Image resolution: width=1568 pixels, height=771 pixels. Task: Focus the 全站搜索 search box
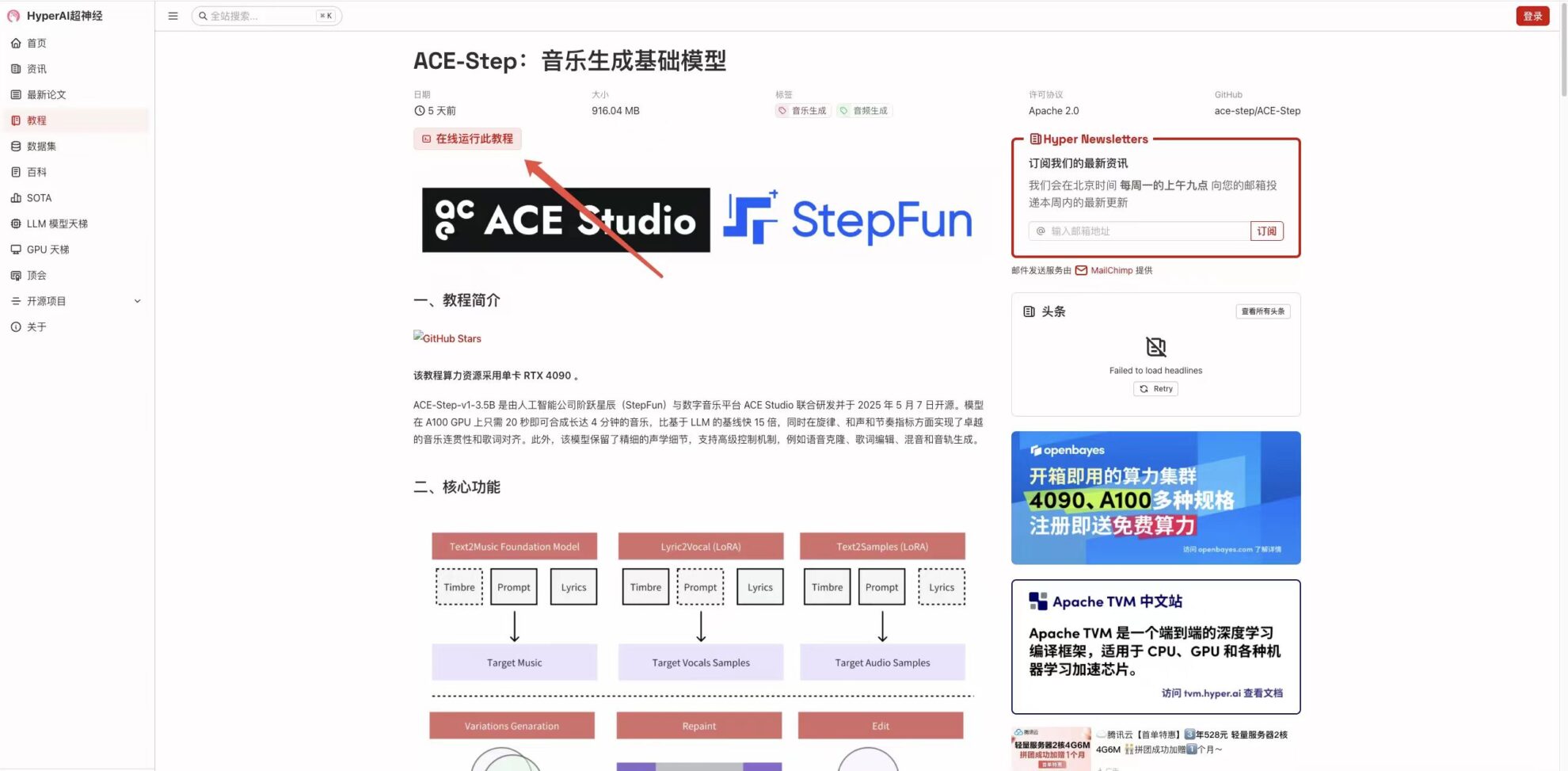click(261, 16)
